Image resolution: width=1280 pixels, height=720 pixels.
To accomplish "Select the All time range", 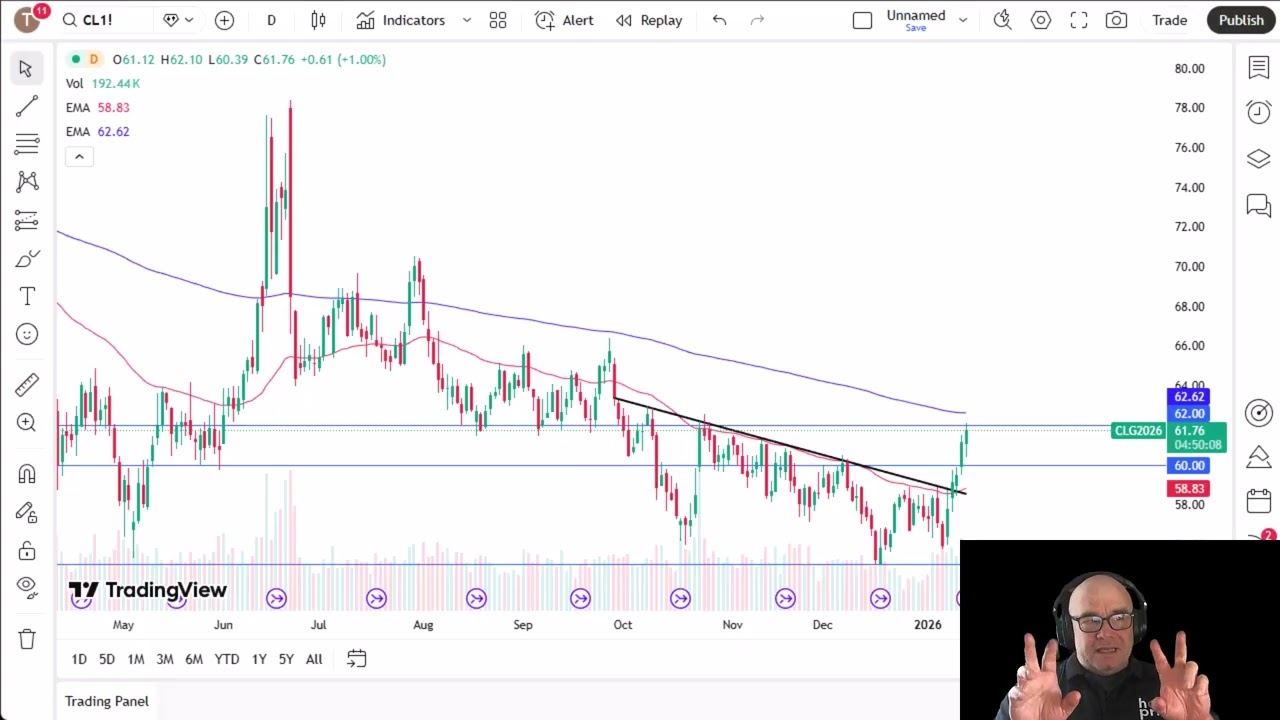I will (314, 659).
